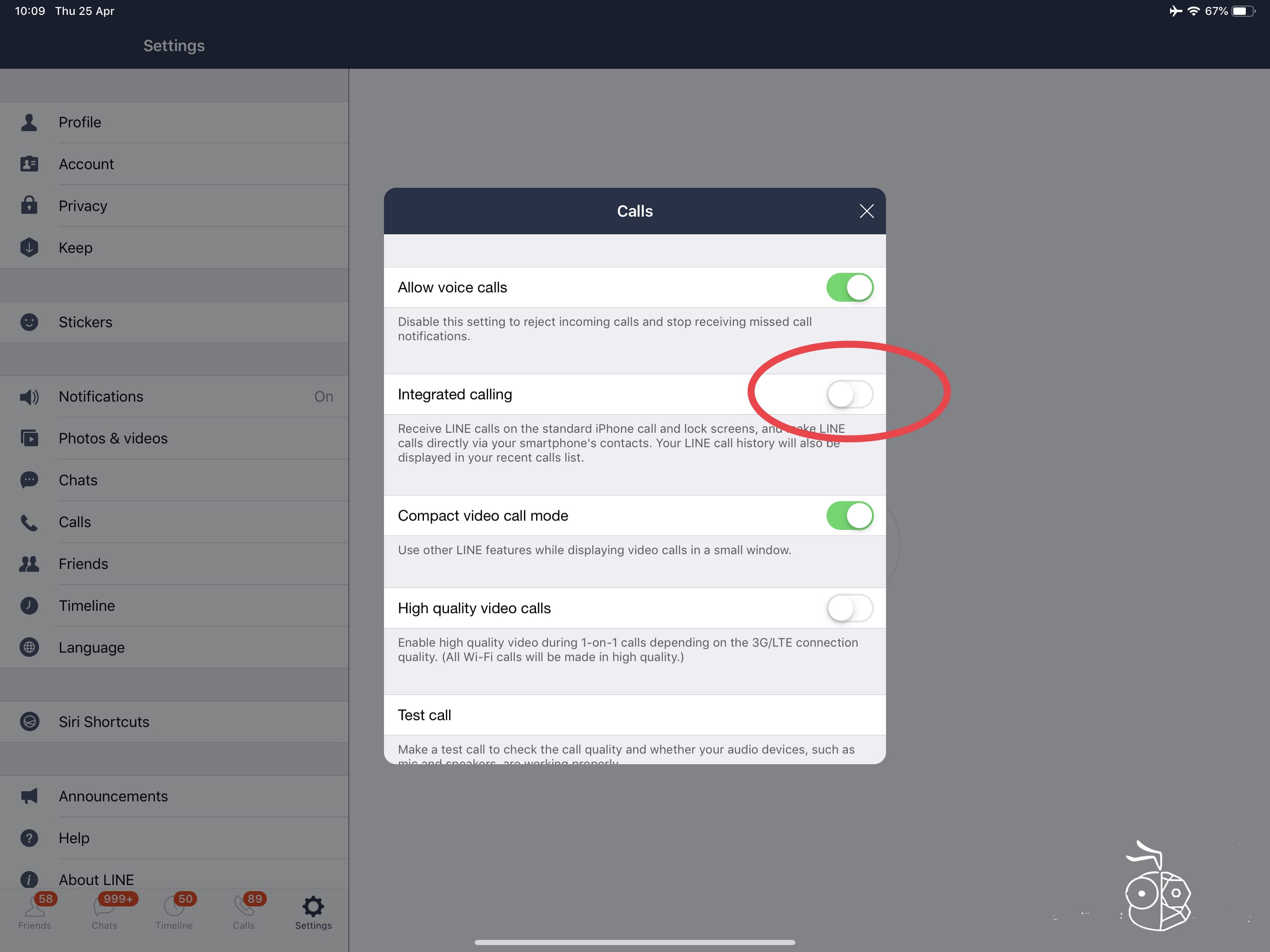The image size is (1270, 952).
Task: Close the Calls dialog with X
Action: (x=867, y=212)
